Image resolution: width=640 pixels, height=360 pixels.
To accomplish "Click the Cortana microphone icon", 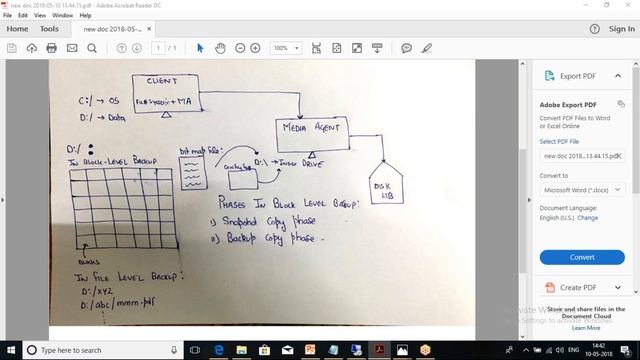I will click(174, 350).
